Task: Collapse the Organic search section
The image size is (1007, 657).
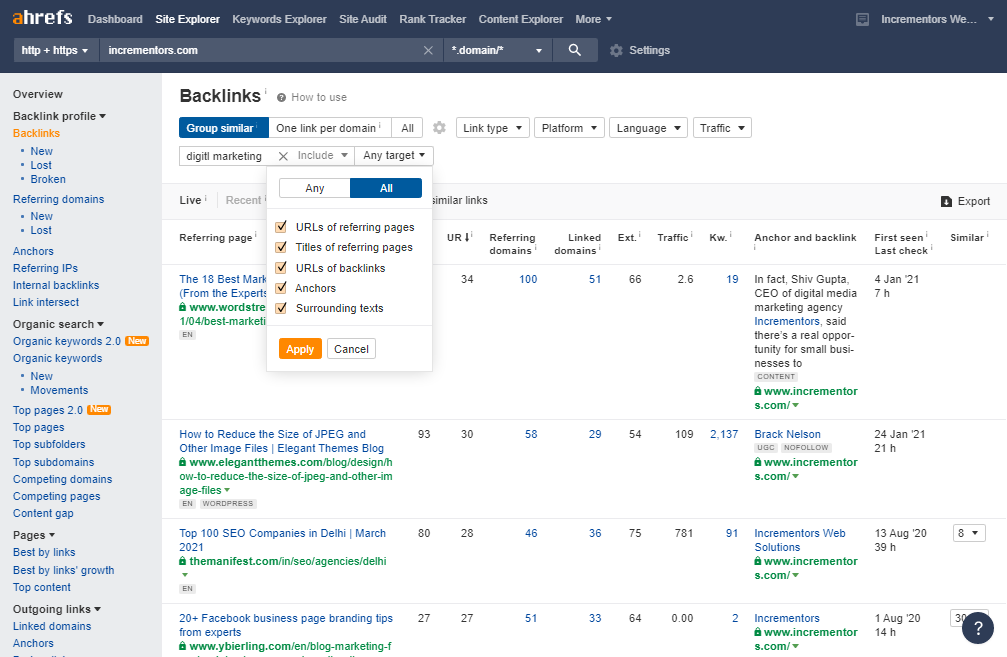Action: pyautogui.click(x=58, y=324)
